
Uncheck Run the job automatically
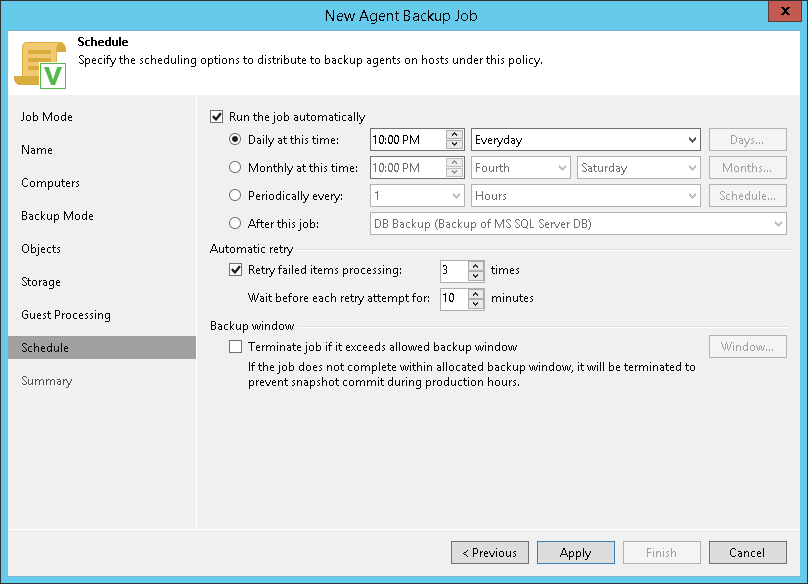(x=217, y=117)
